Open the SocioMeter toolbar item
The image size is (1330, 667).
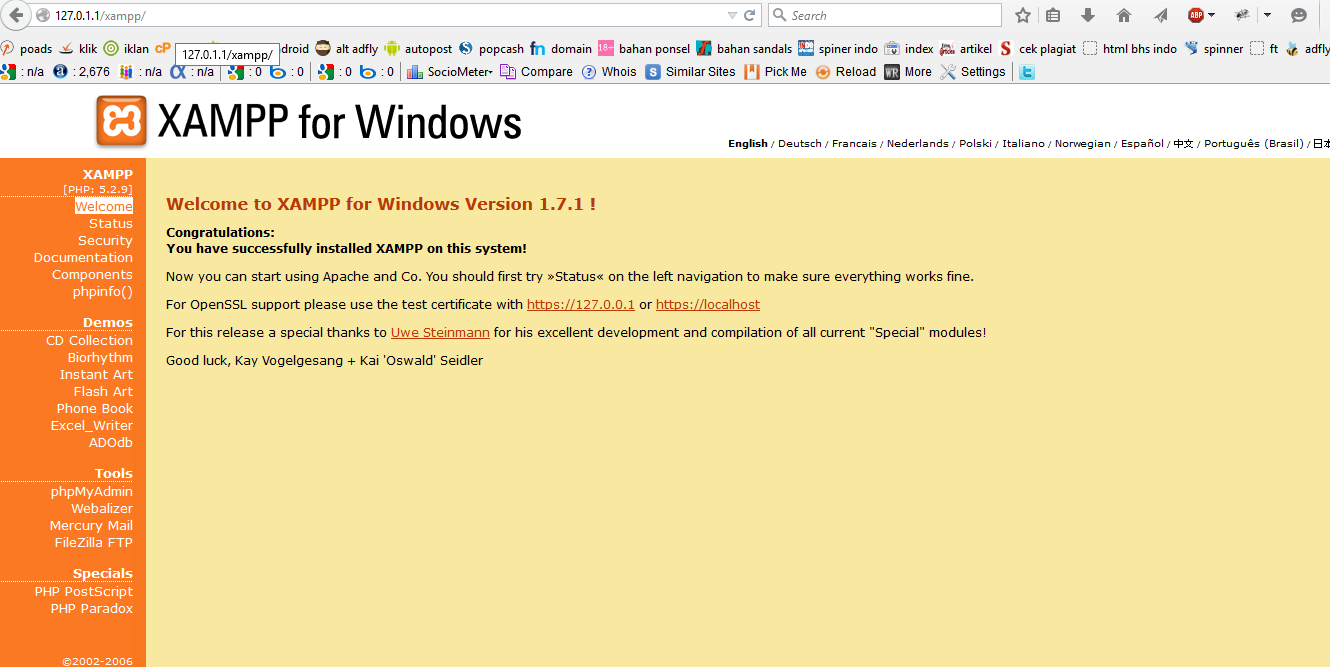[449, 72]
